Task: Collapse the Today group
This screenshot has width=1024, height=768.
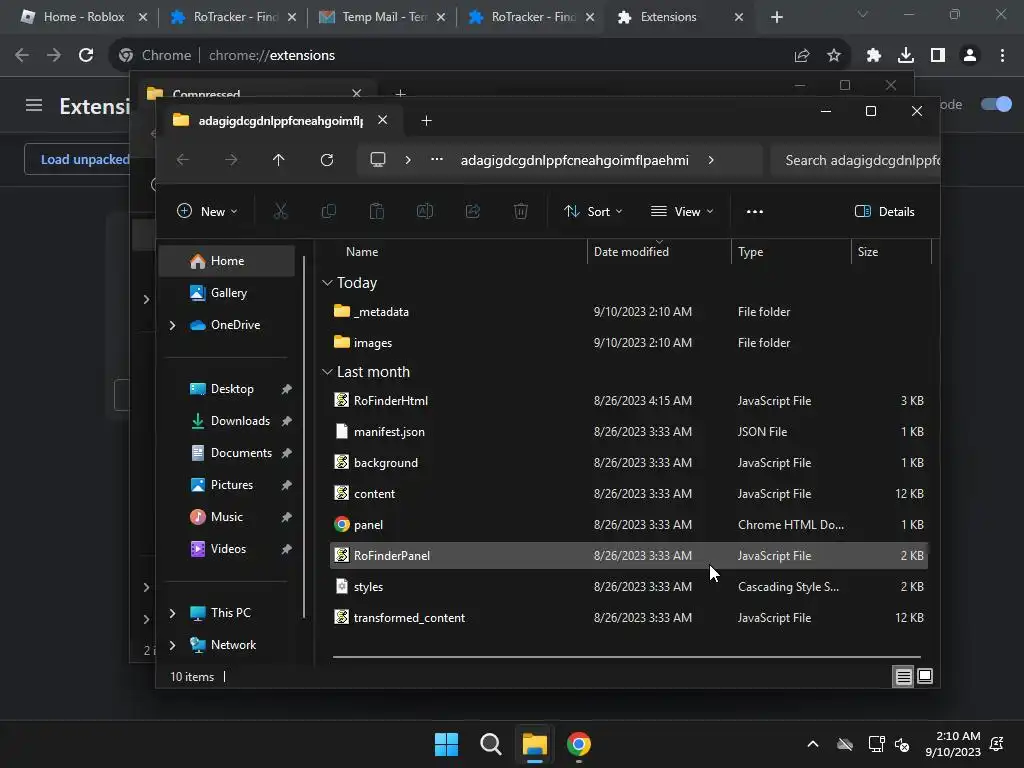Action: (327, 283)
